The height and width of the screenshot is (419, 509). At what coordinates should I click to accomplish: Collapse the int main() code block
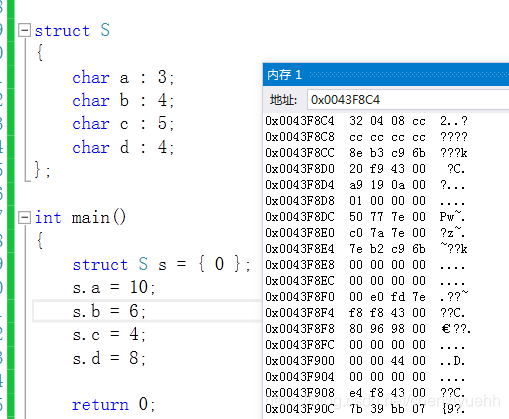(24, 218)
